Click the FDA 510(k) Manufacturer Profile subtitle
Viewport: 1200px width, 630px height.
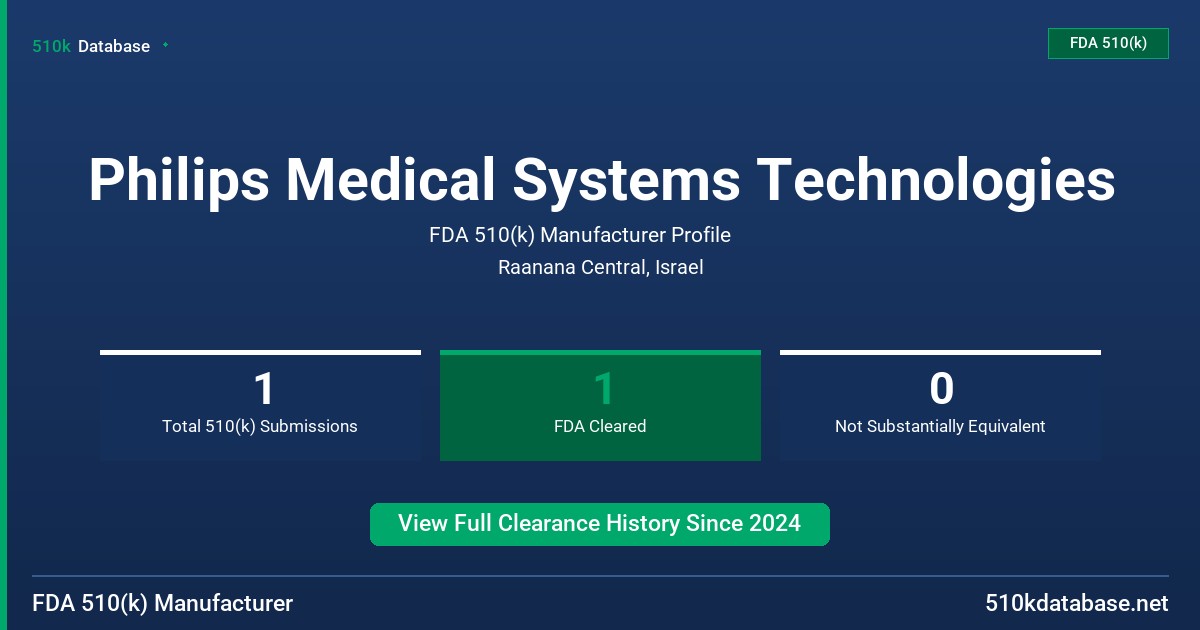(580, 236)
